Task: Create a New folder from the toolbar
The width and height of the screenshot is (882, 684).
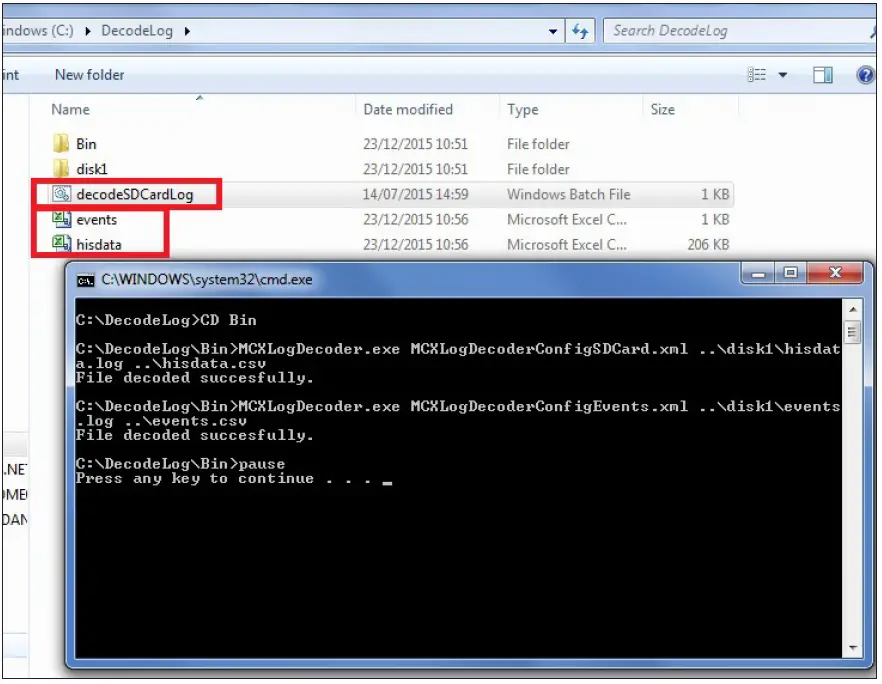Action: point(89,75)
